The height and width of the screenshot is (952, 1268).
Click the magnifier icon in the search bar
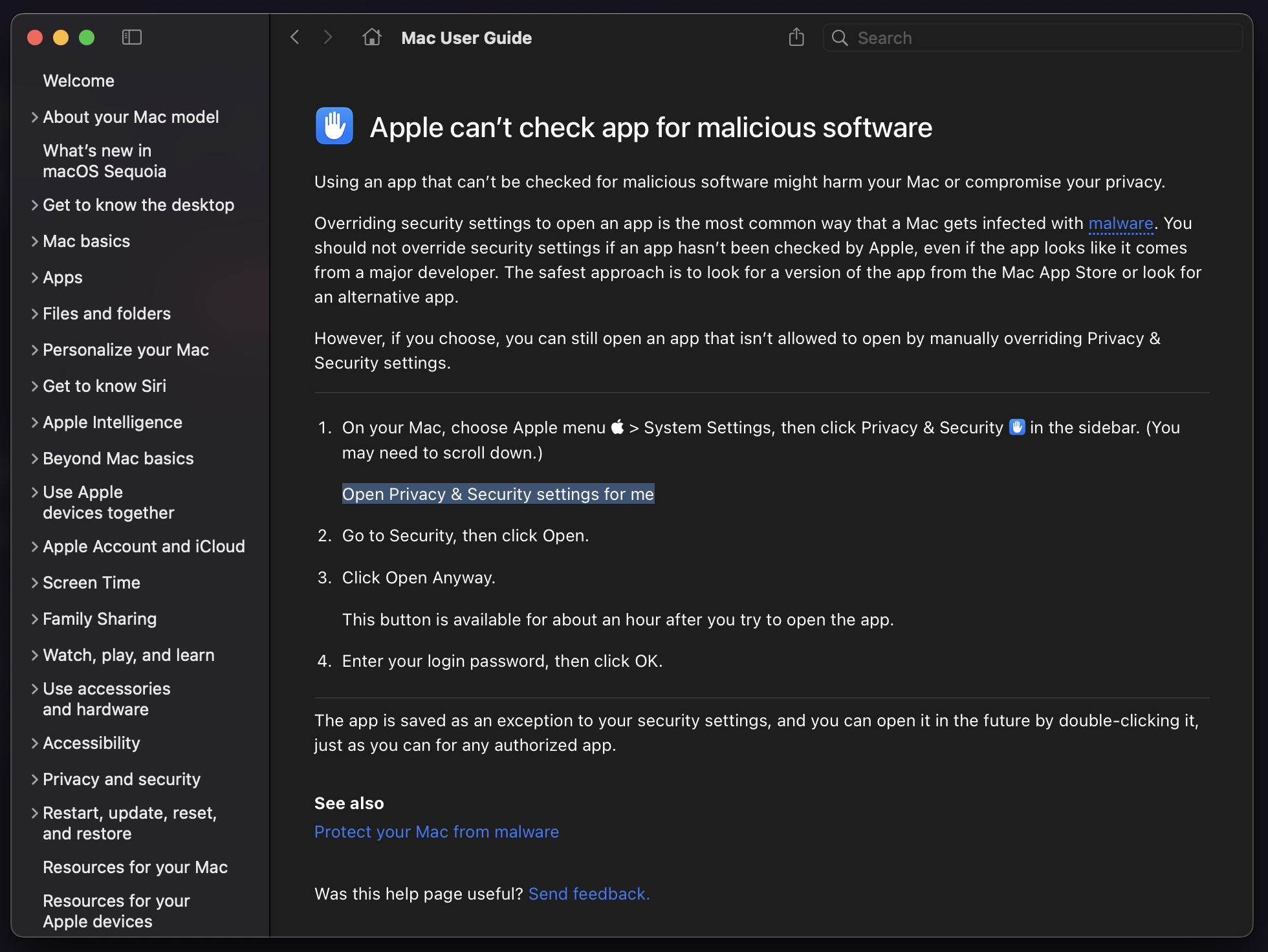(x=840, y=38)
